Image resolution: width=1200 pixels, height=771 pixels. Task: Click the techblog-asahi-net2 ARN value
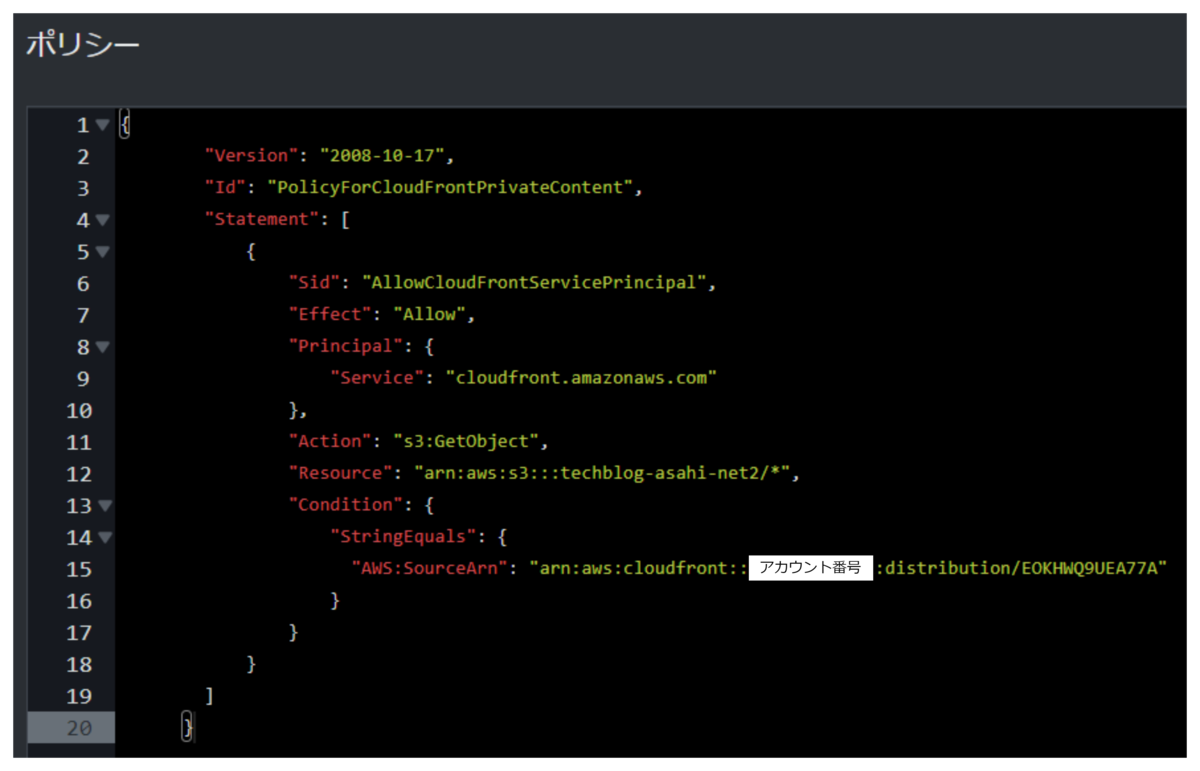click(x=603, y=473)
